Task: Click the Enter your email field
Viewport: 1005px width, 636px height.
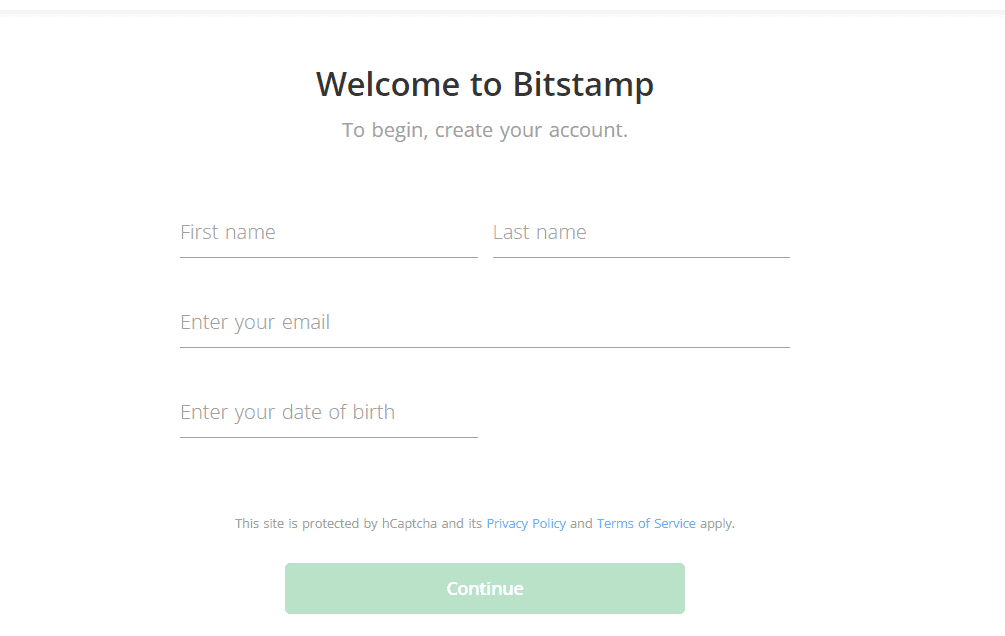Action: (484, 322)
